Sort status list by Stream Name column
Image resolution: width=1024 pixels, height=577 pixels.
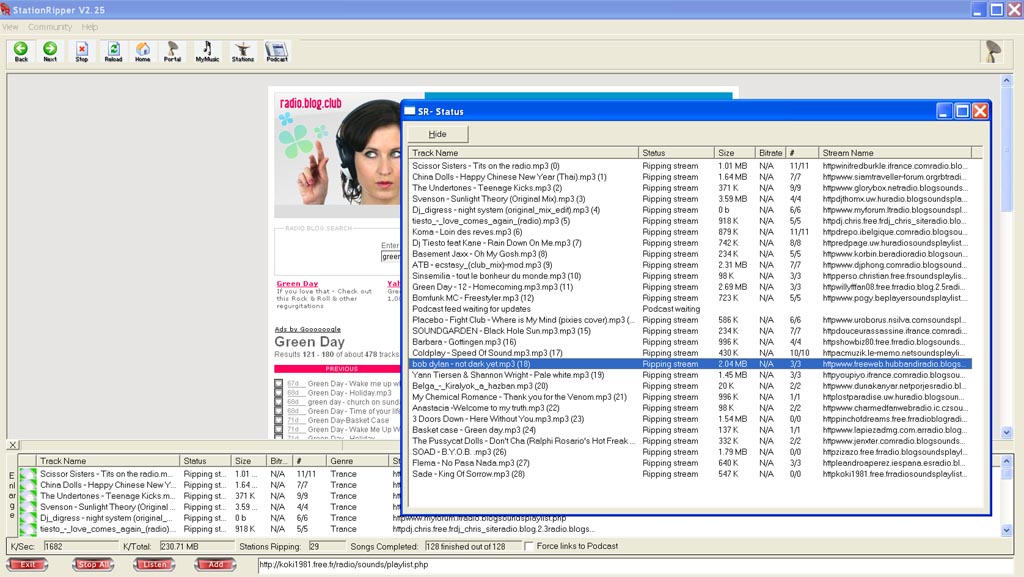pyautogui.click(x=895, y=153)
